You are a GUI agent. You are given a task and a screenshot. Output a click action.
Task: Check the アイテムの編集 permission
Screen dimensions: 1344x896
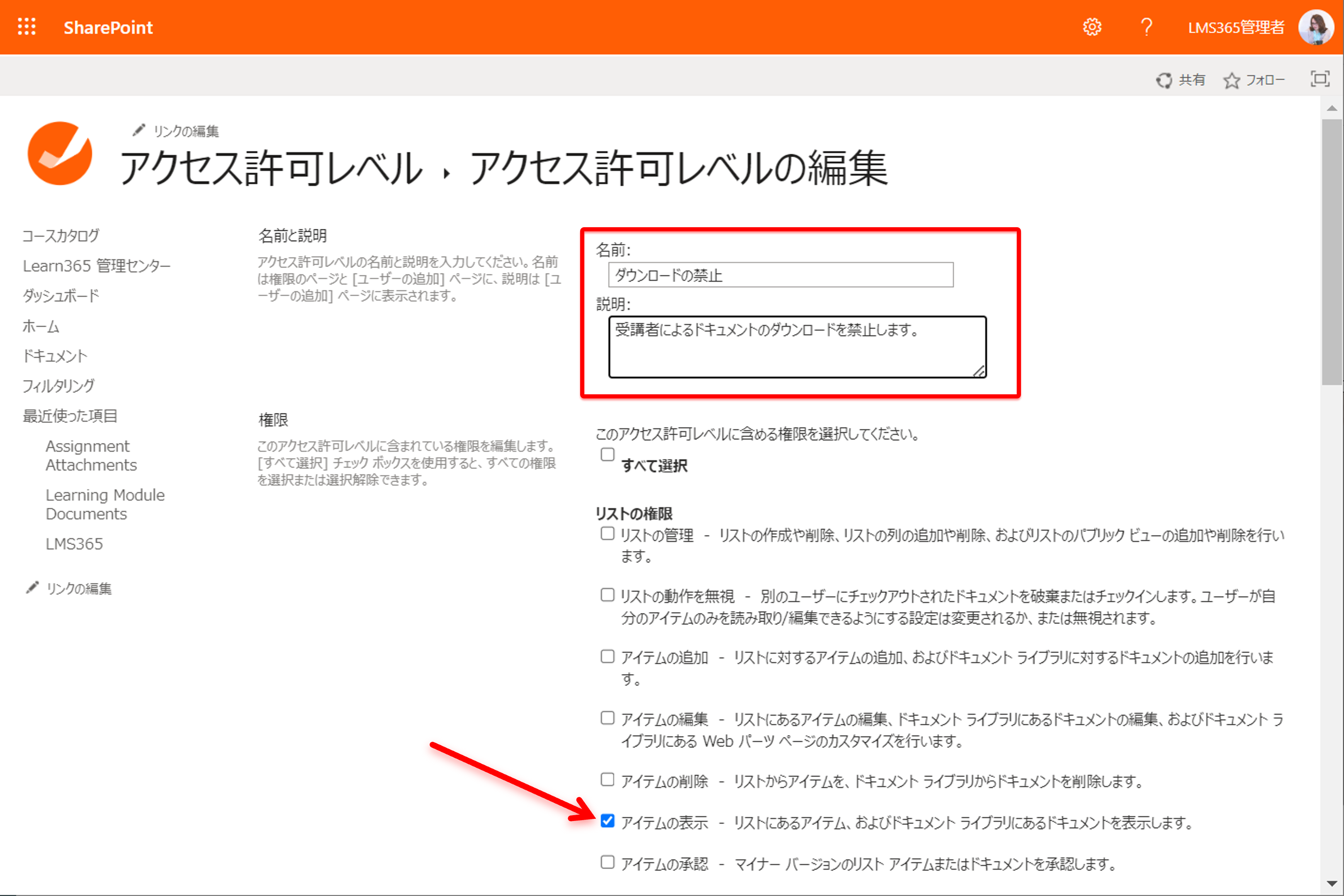click(x=608, y=718)
